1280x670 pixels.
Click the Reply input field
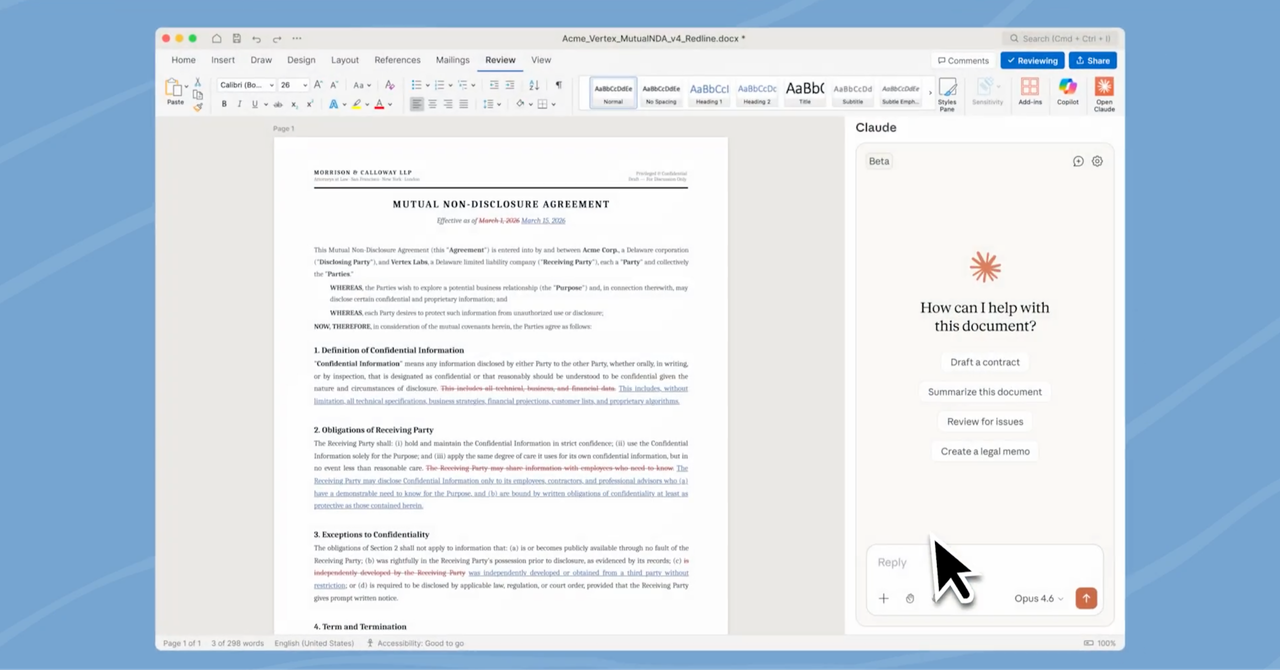tap(985, 562)
